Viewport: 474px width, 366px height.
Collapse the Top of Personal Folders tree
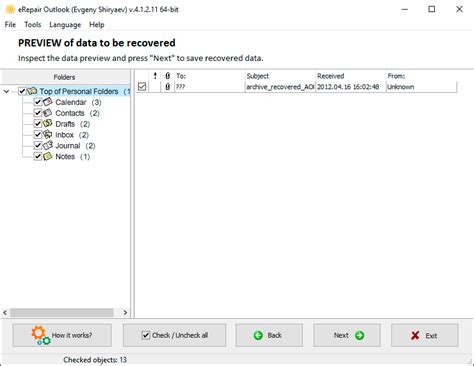tap(6, 91)
